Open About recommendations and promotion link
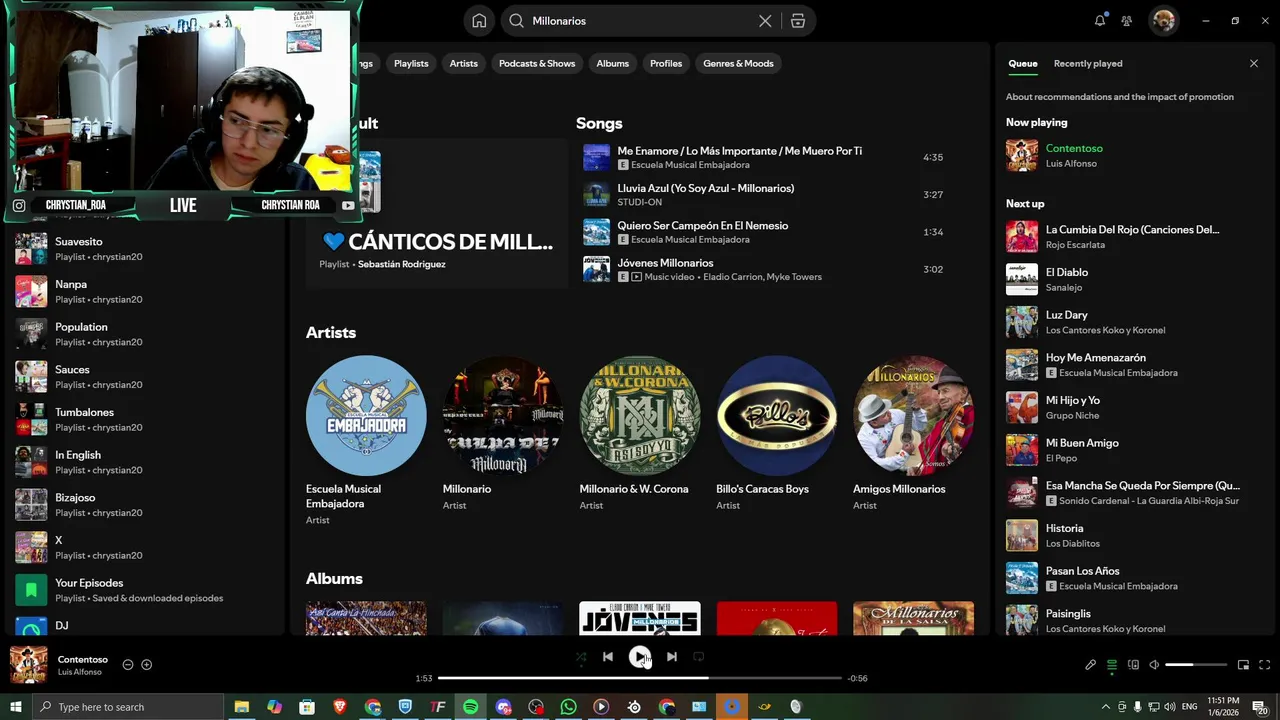 tap(1120, 97)
